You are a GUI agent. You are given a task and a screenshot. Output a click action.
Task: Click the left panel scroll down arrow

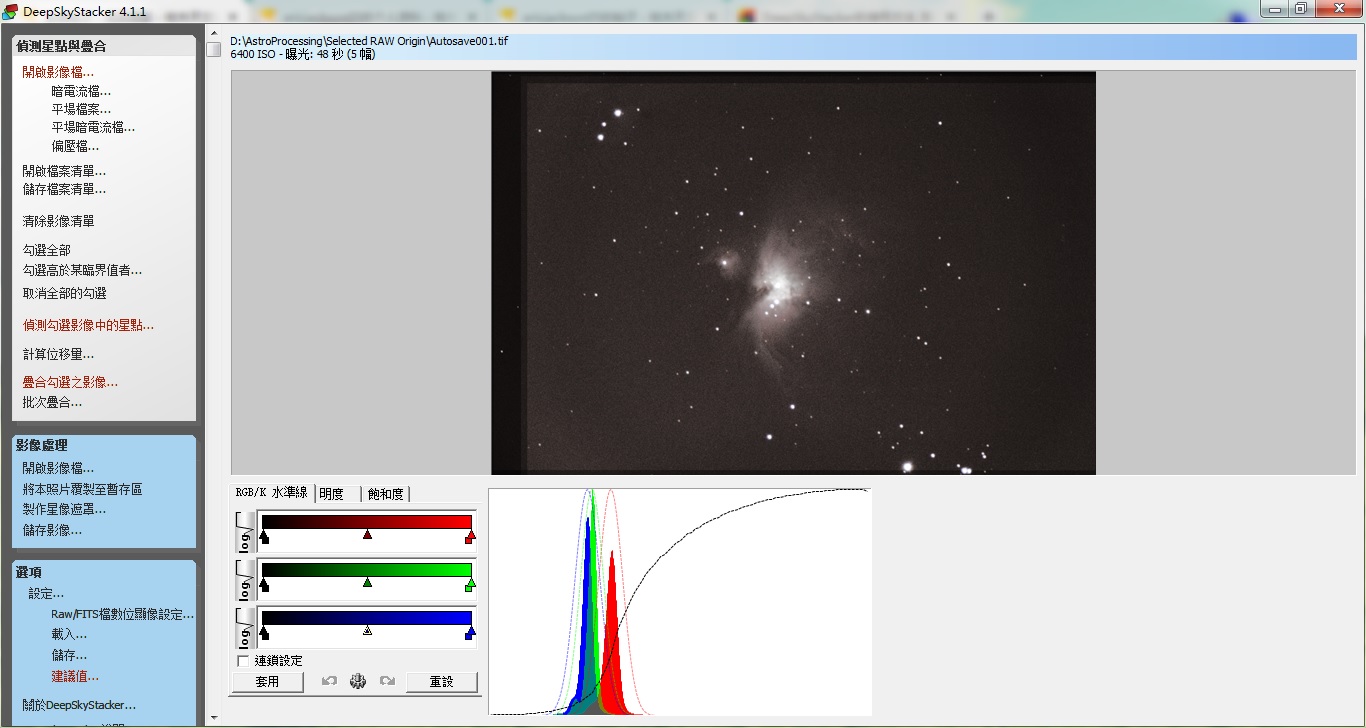pos(214,717)
